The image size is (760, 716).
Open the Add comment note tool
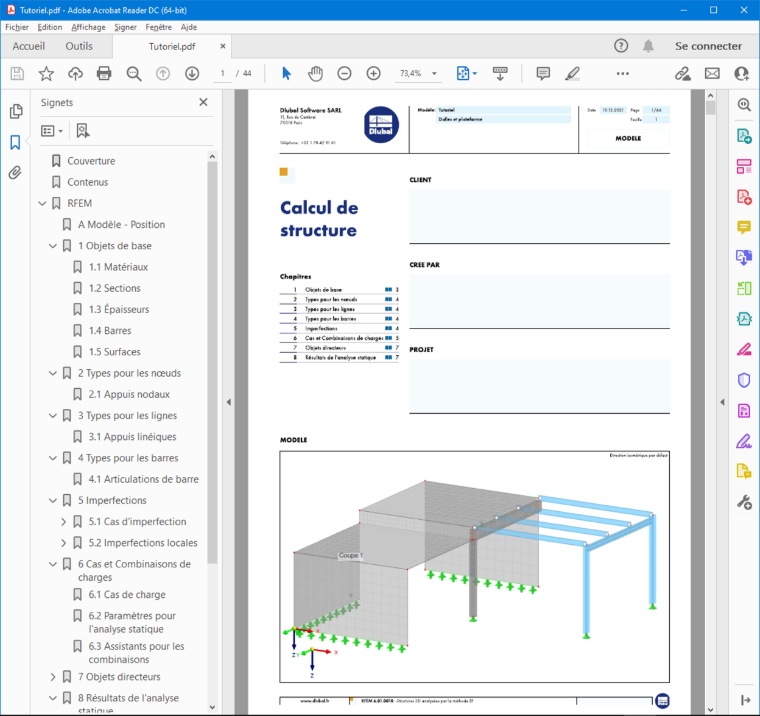pos(543,74)
